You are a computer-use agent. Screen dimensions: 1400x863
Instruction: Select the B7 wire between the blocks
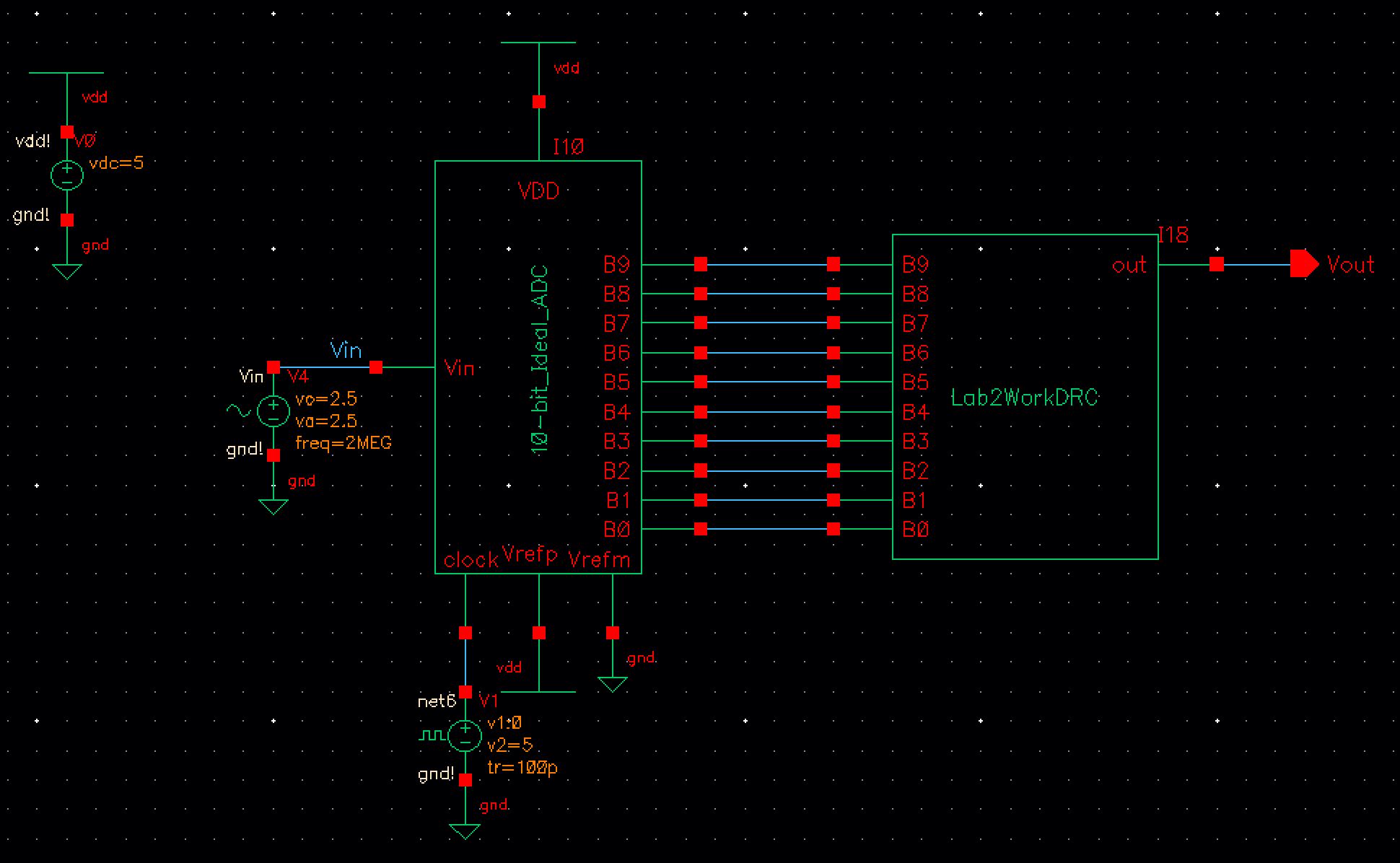point(767,323)
